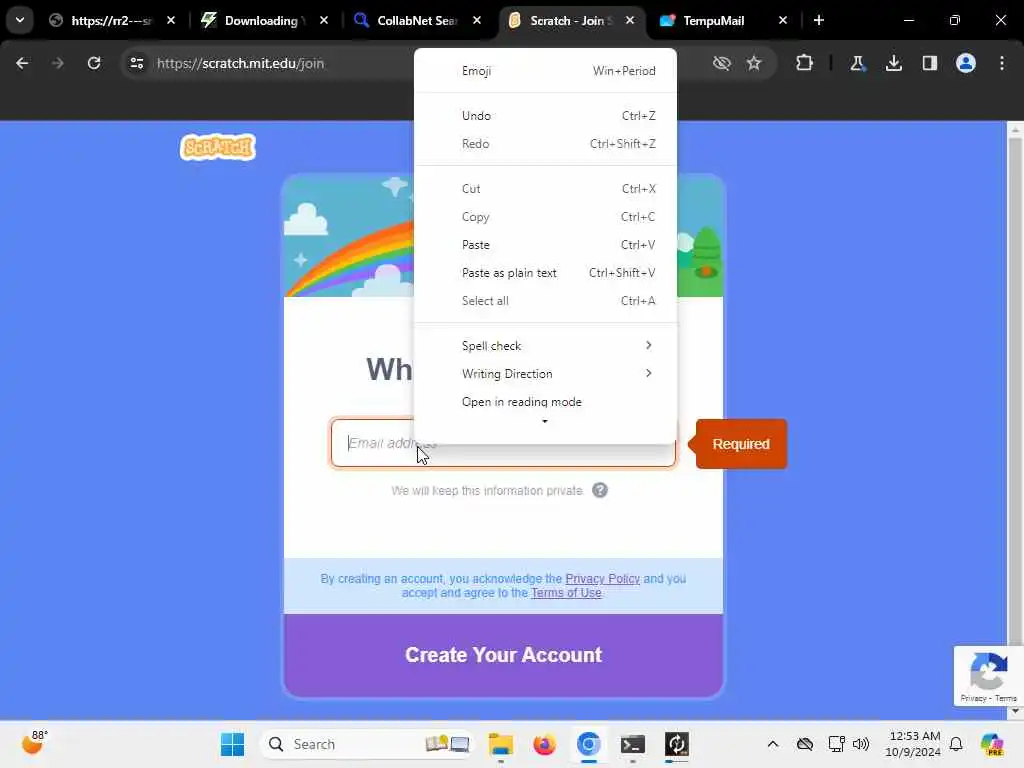Open the taskbar clock and date
Screen dimensions: 1024x768
913,744
